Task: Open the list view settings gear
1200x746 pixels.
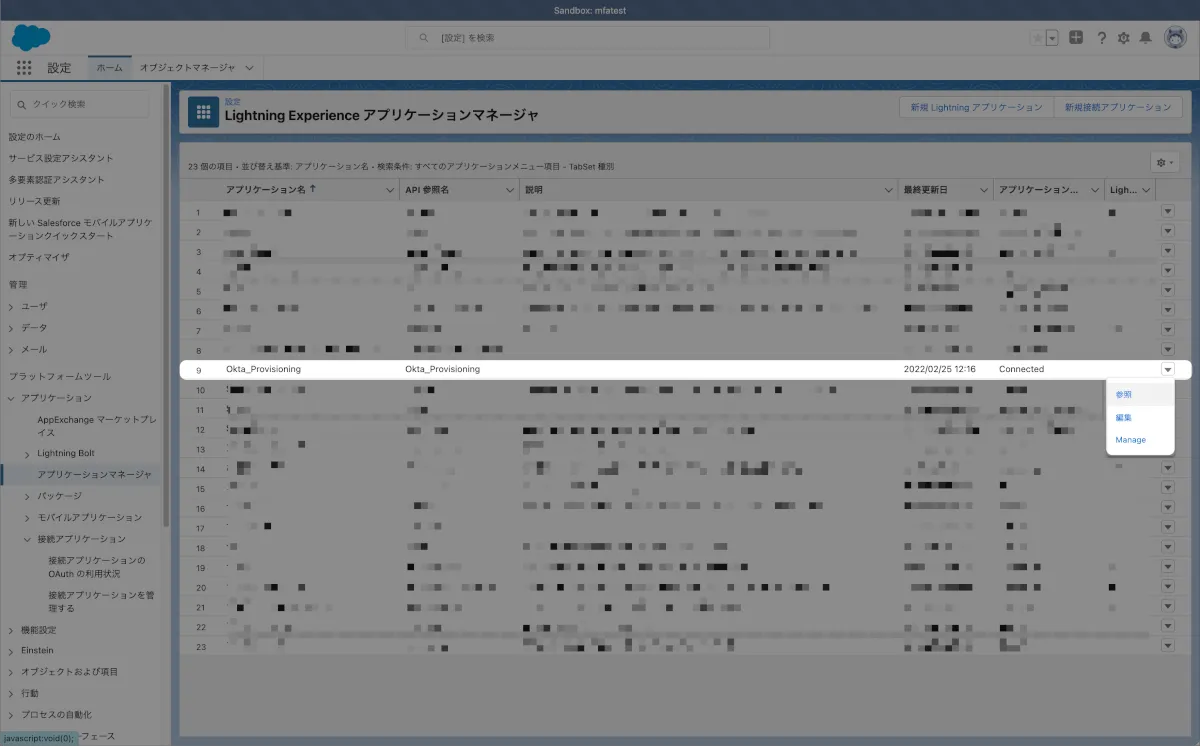Action: [x=1166, y=162]
